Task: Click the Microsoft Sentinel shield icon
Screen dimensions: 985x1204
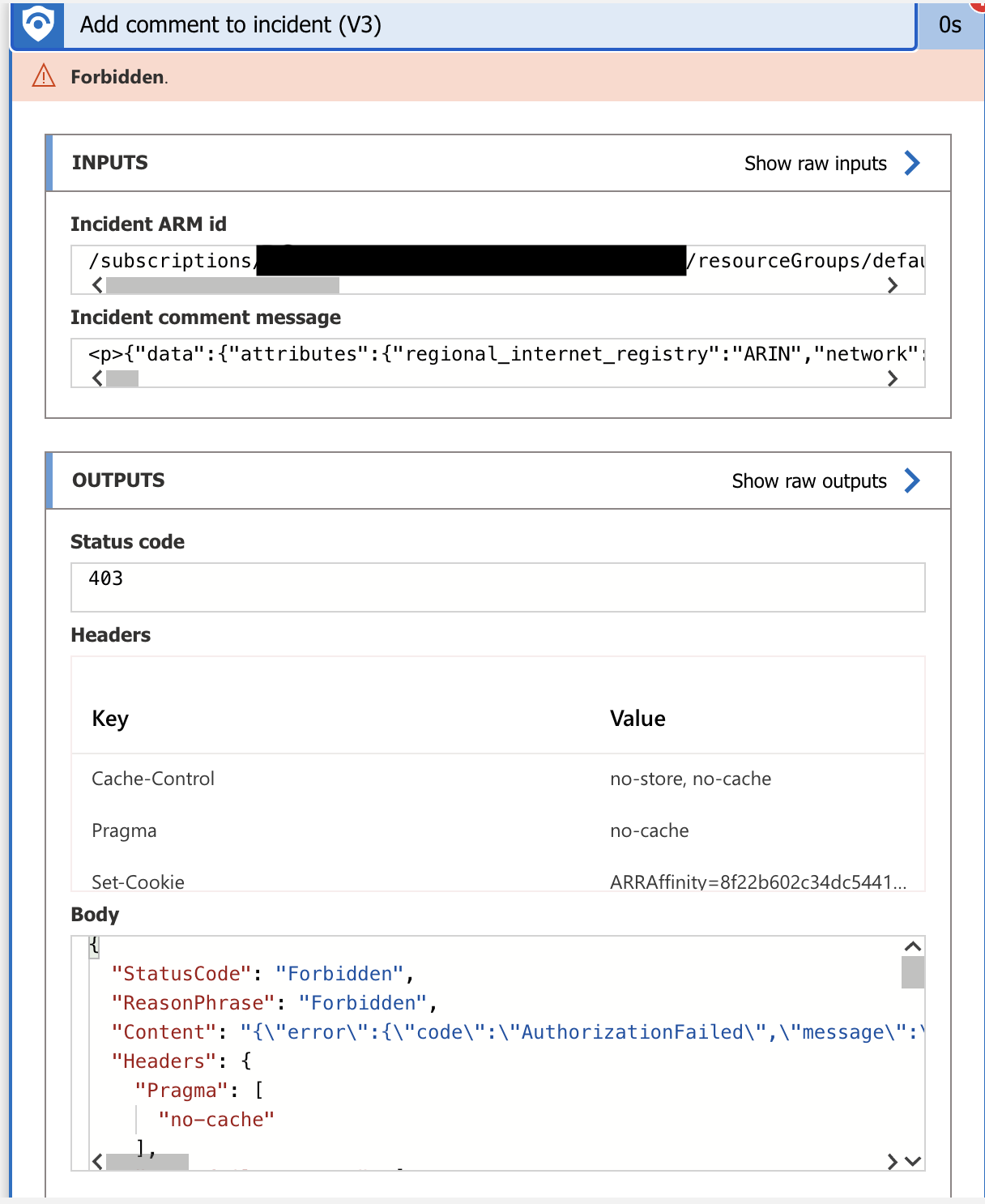Action: point(37,24)
